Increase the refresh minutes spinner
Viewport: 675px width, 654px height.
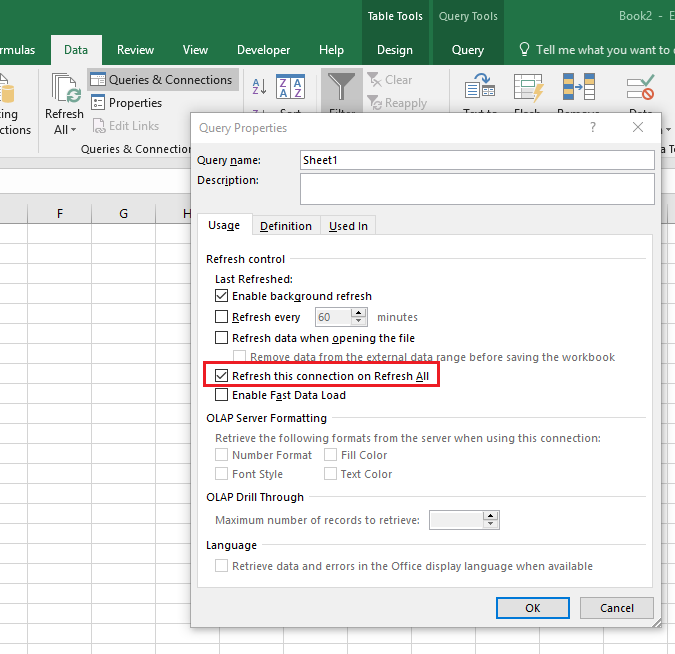tap(359, 313)
